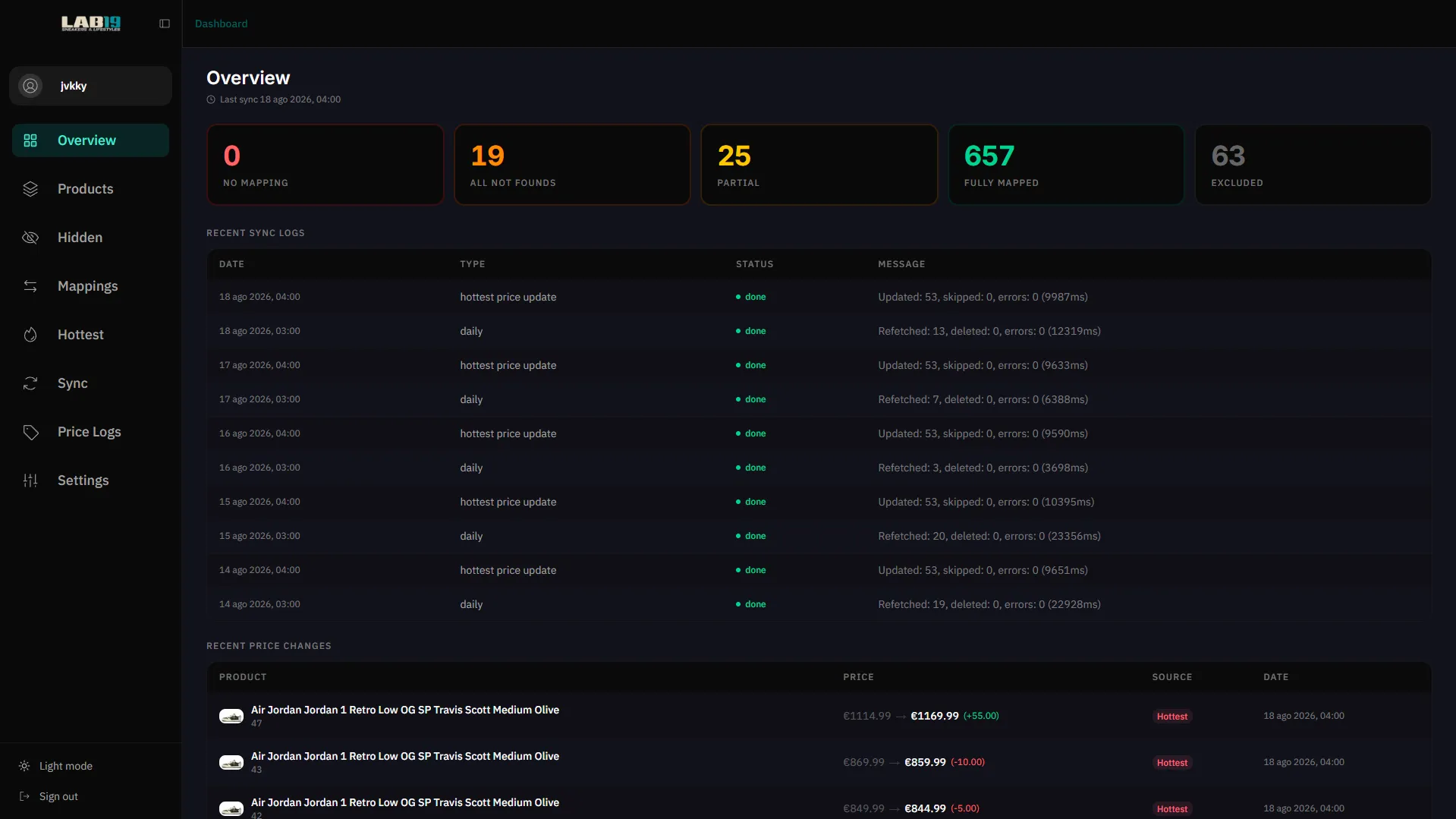This screenshot has width=1456, height=819.
Task: Click done status of 15 ago 03:00 log
Action: [751, 536]
